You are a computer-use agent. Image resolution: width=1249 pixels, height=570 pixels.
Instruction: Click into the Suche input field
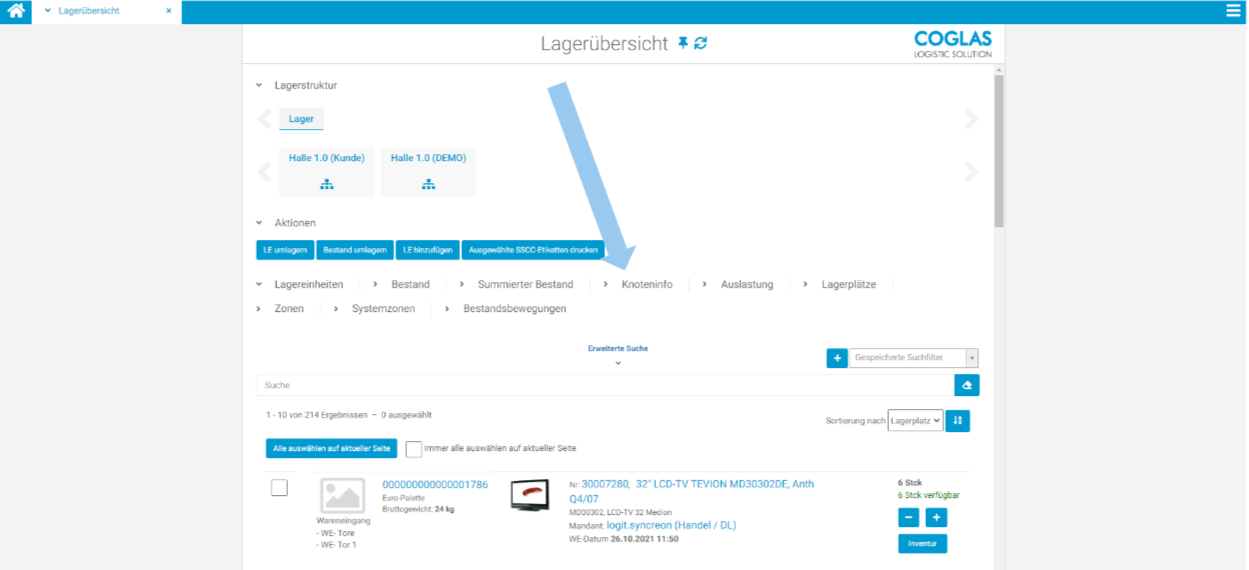click(600, 385)
